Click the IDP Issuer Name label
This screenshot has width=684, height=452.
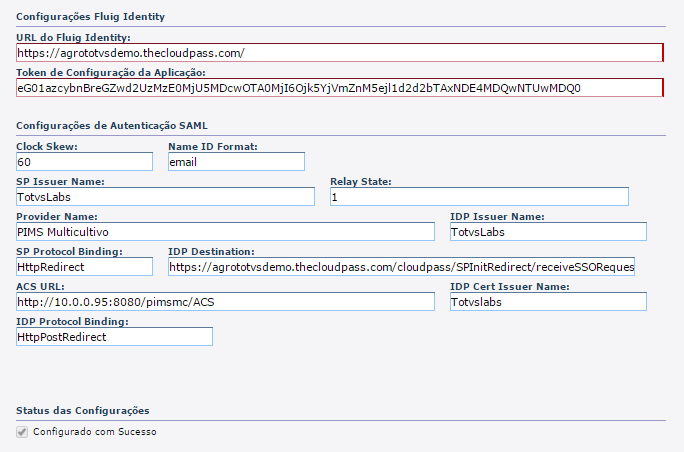(497, 216)
